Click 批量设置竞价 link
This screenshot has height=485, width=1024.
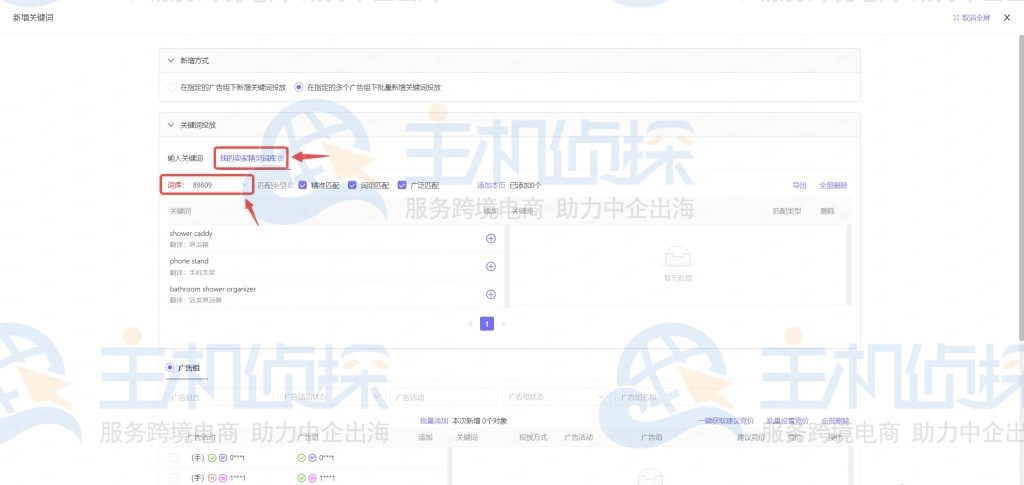click(788, 421)
